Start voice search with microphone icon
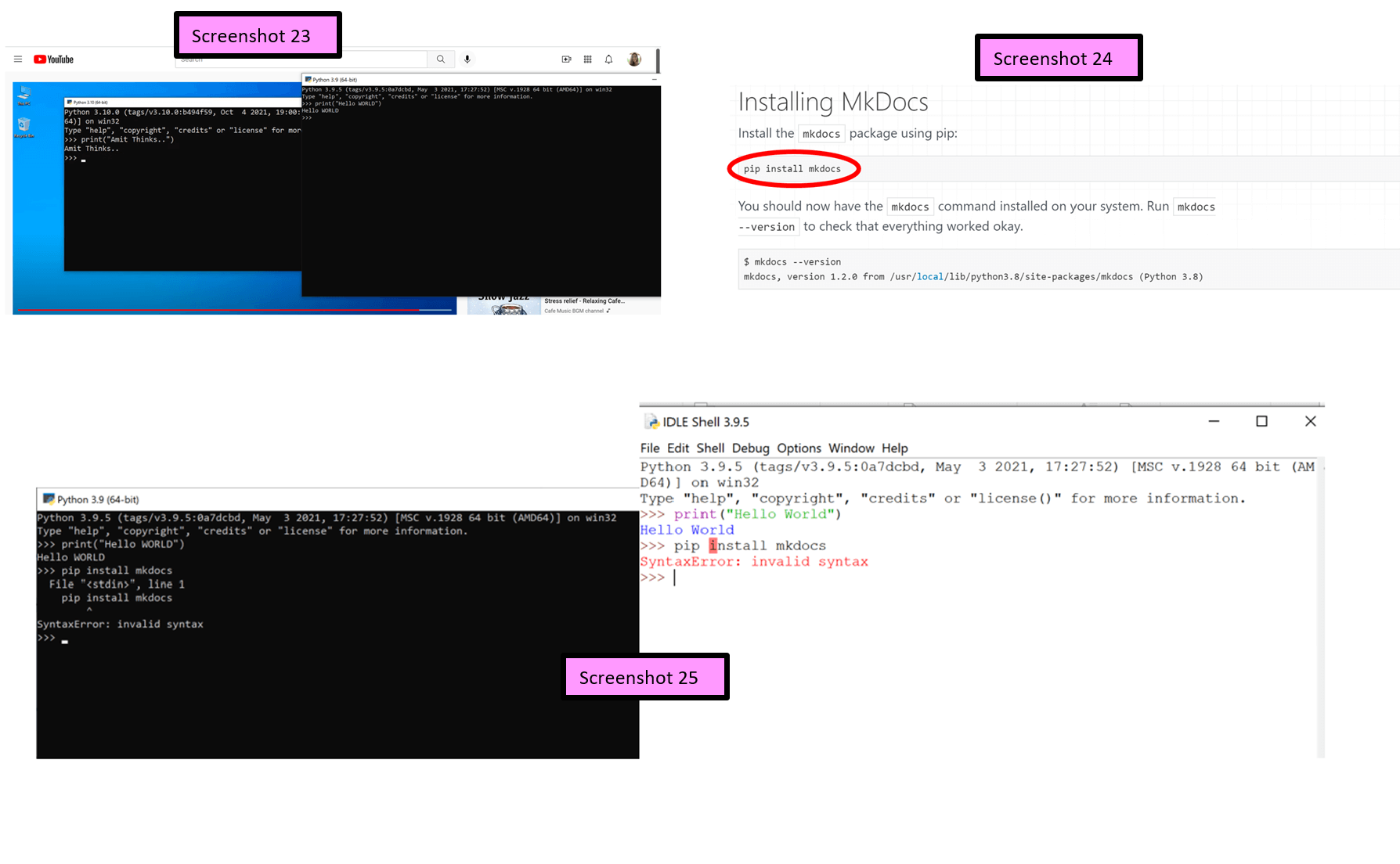This screenshot has width=1400, height=864. pyautogui.click(x=467, y=59)
